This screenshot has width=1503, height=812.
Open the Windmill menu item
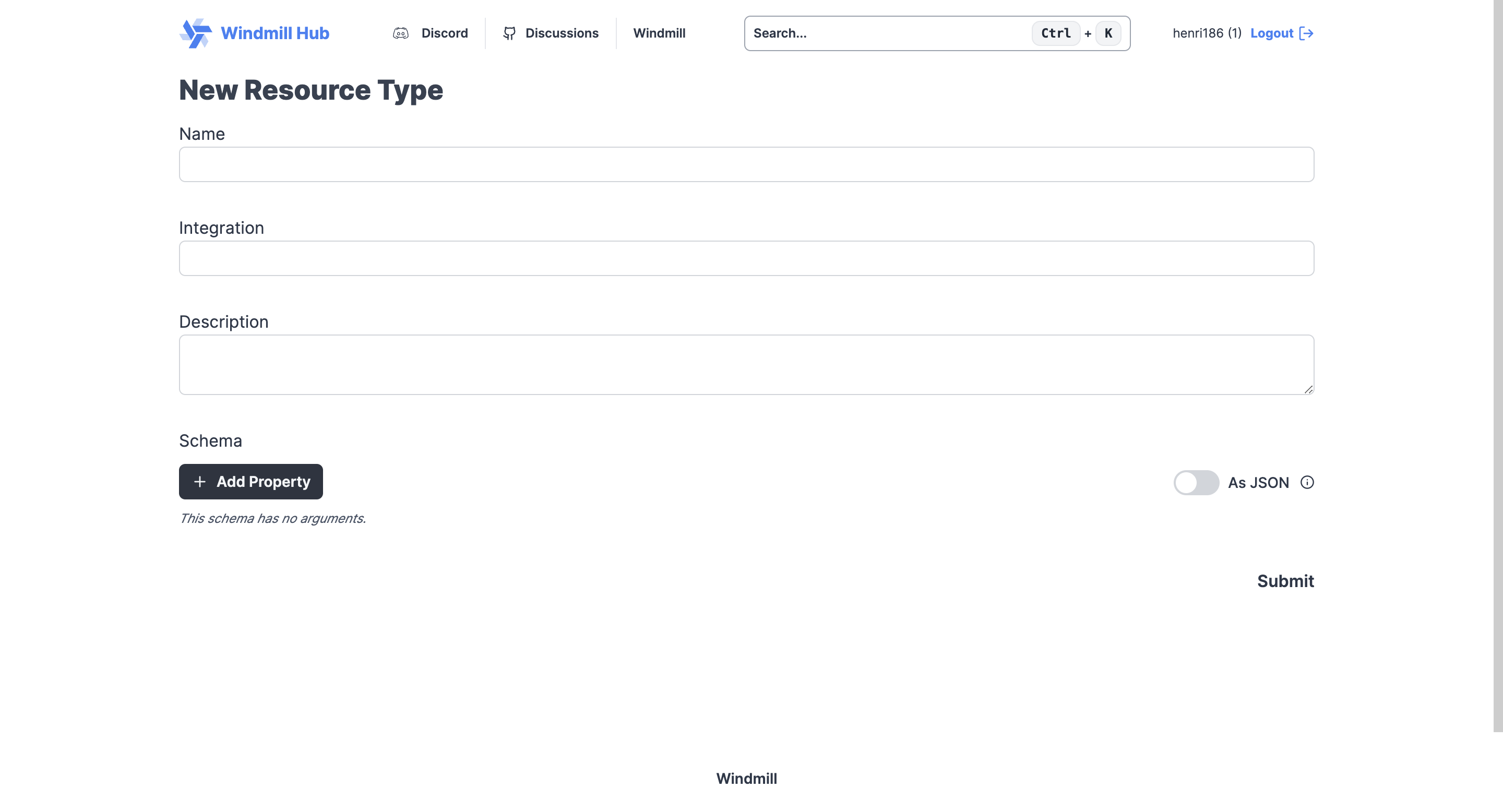click(659, 33)
